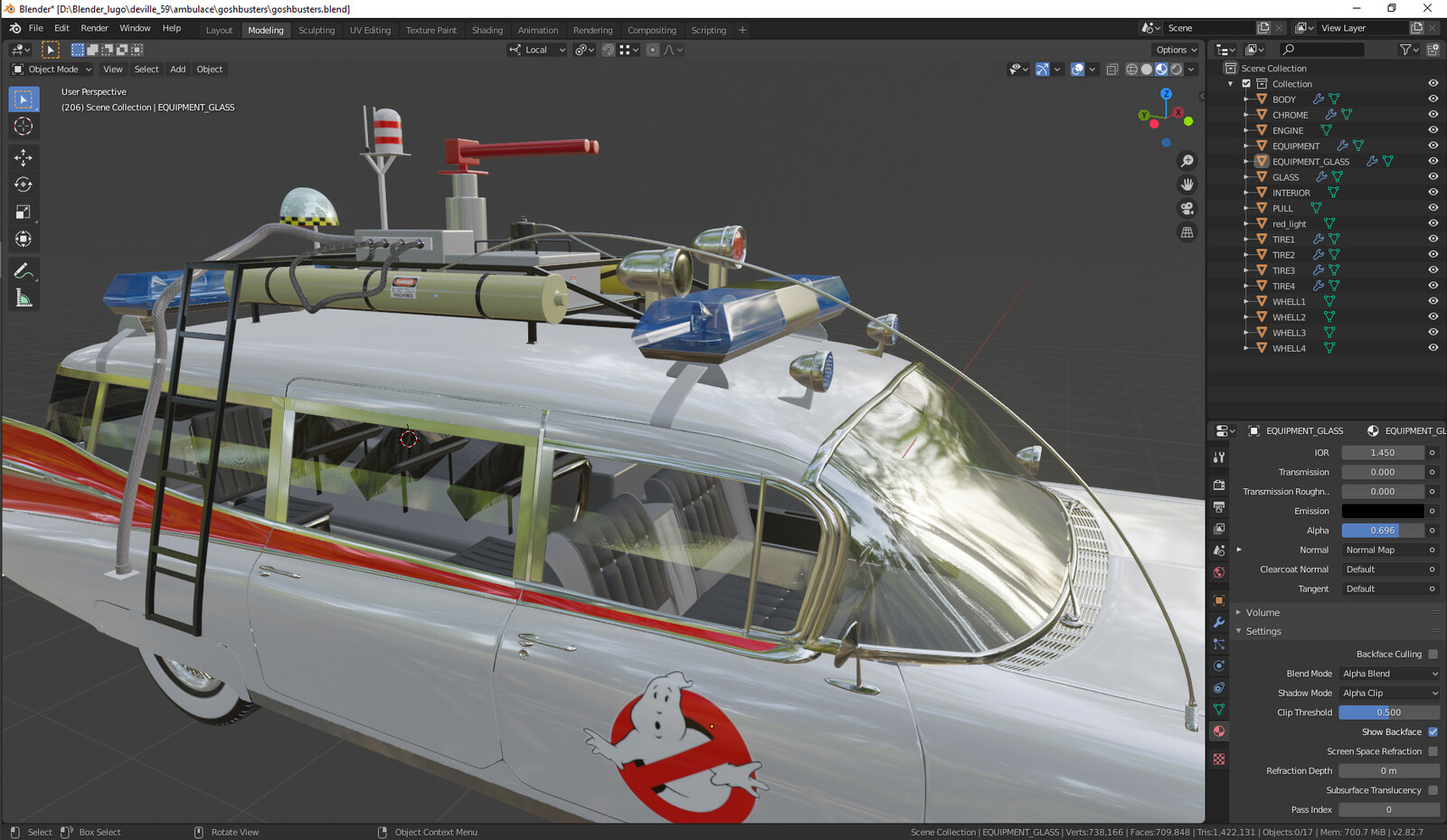1447x840 pixels.
Task: Open the Texture properties checker tab
Action: [1219, 759]
